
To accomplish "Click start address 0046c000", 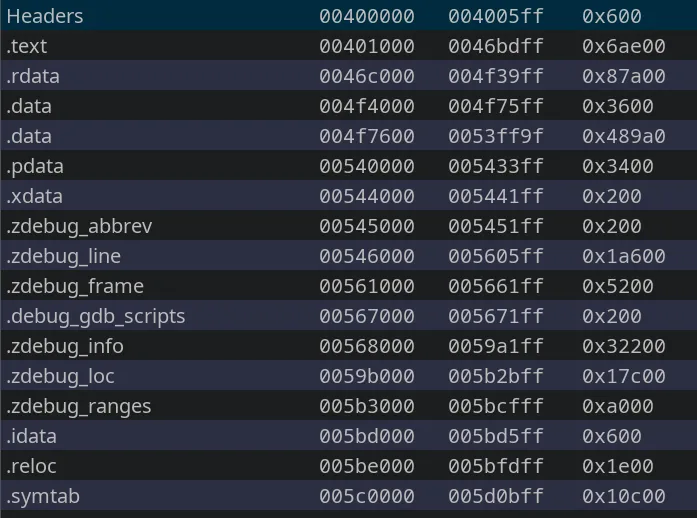I will click(x=367, y=76).
